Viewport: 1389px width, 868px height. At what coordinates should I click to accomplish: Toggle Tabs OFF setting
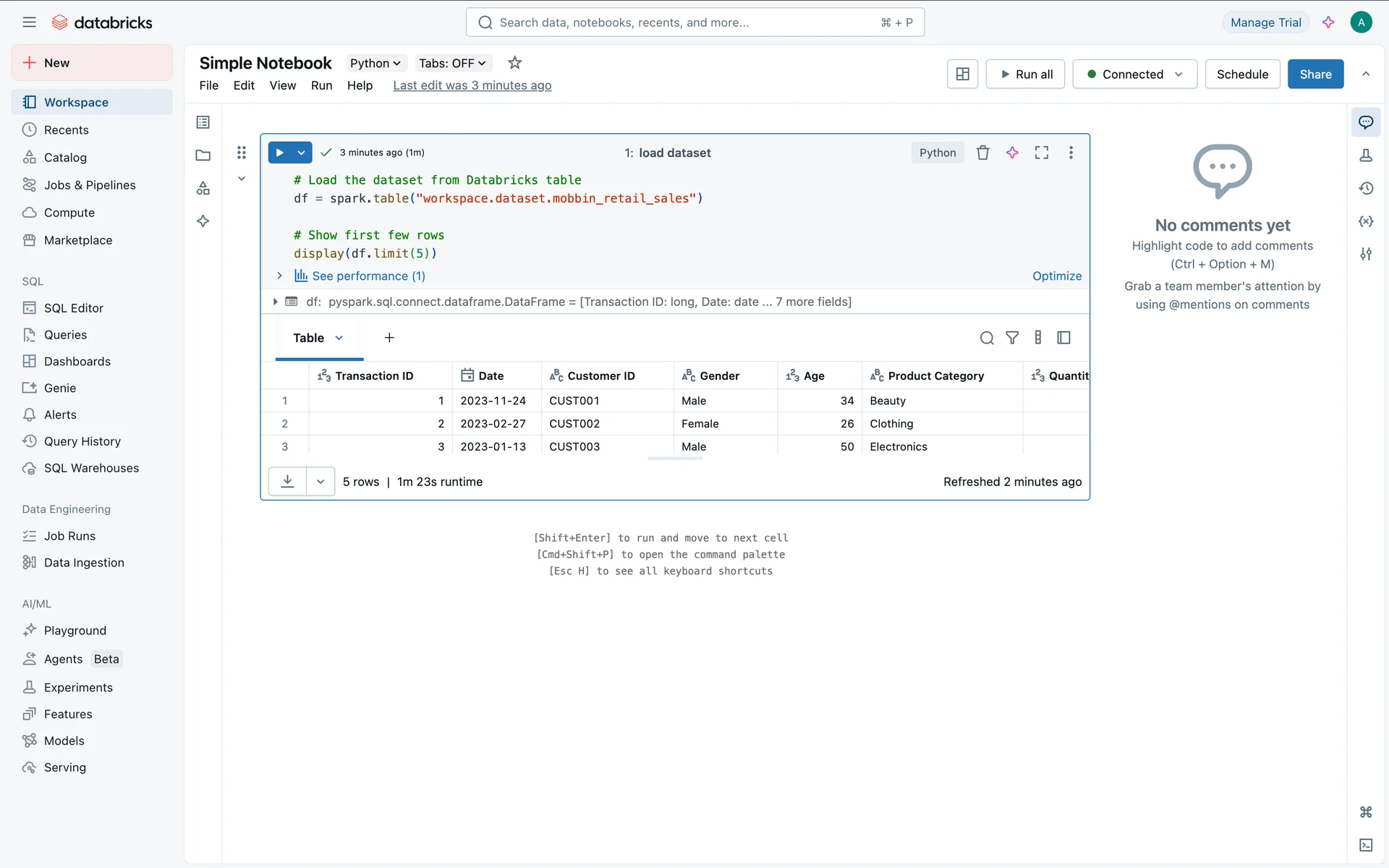tap(451, 63)
